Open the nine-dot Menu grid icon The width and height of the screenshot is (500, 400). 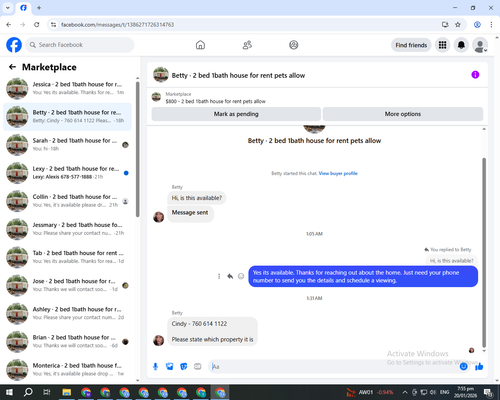click(442, 45)
